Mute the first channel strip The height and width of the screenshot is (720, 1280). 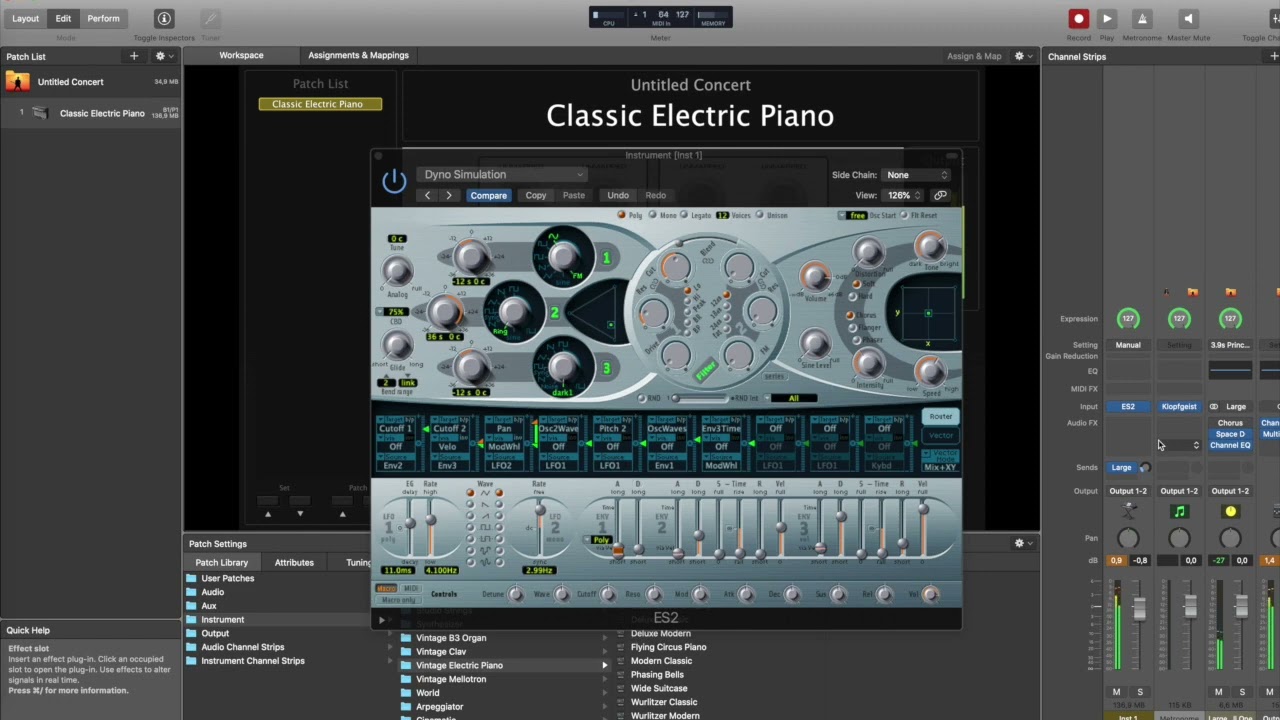pos(1116,692)
